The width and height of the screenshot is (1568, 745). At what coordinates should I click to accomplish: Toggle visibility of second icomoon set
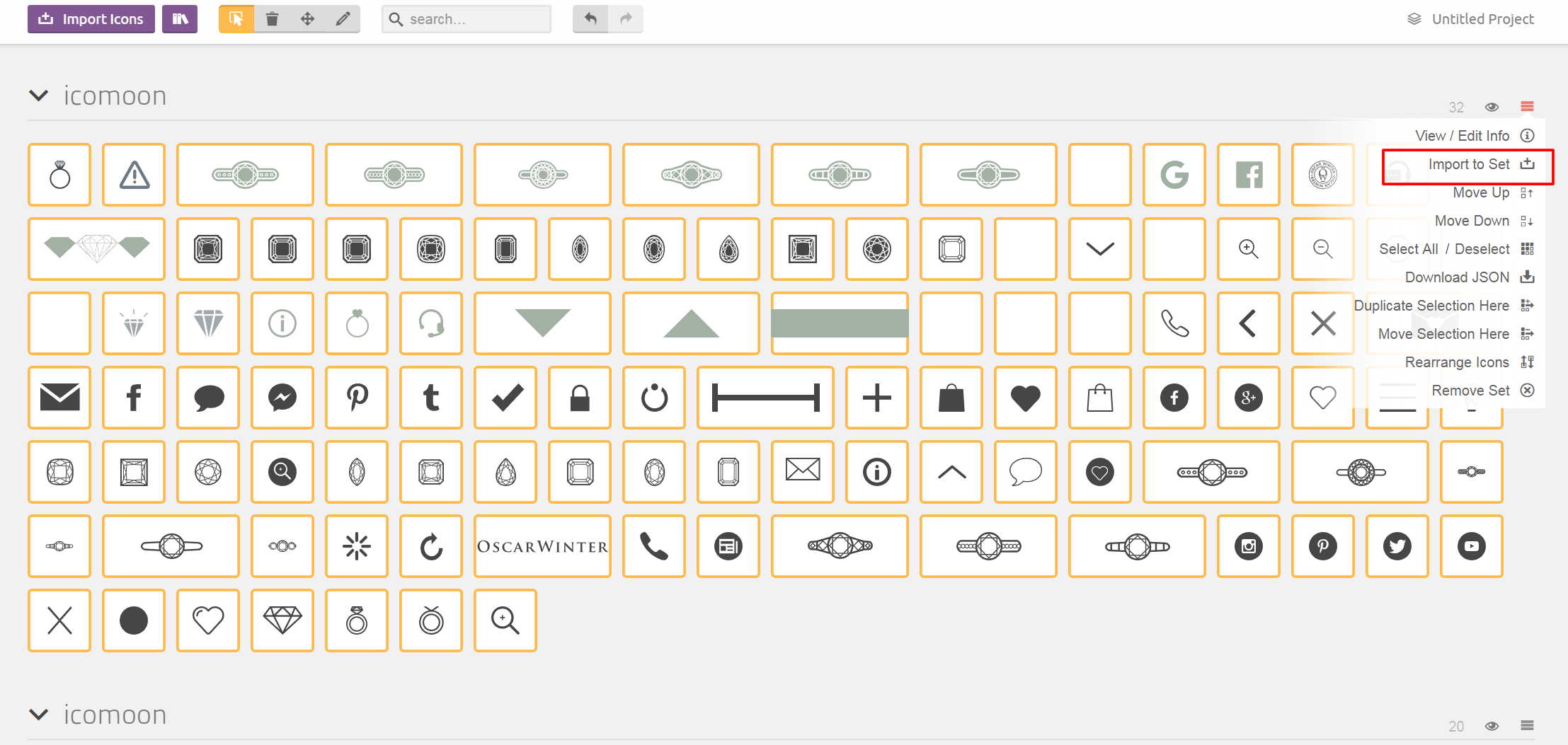point(1492,726)
